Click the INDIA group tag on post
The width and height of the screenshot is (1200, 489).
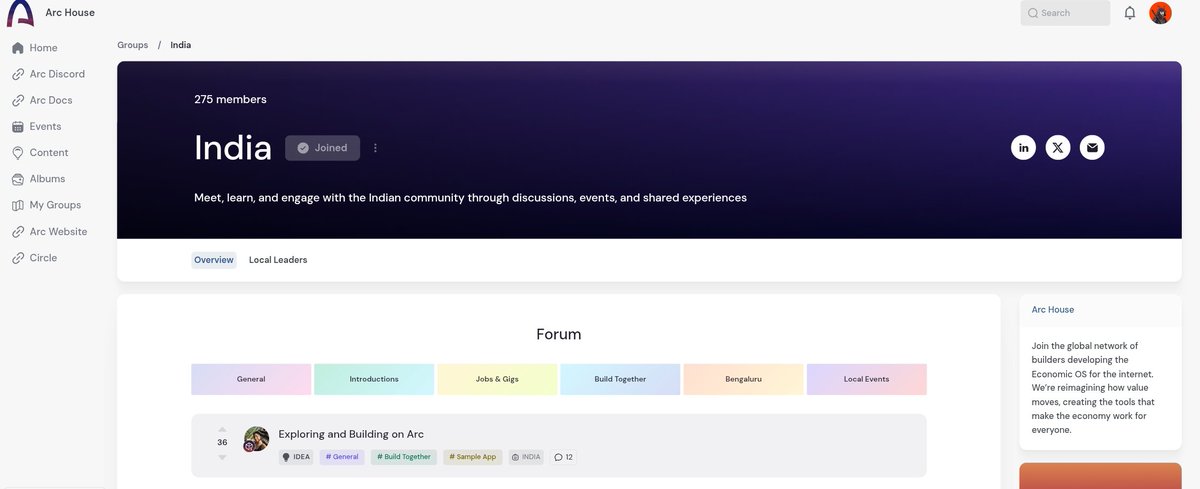526,457
